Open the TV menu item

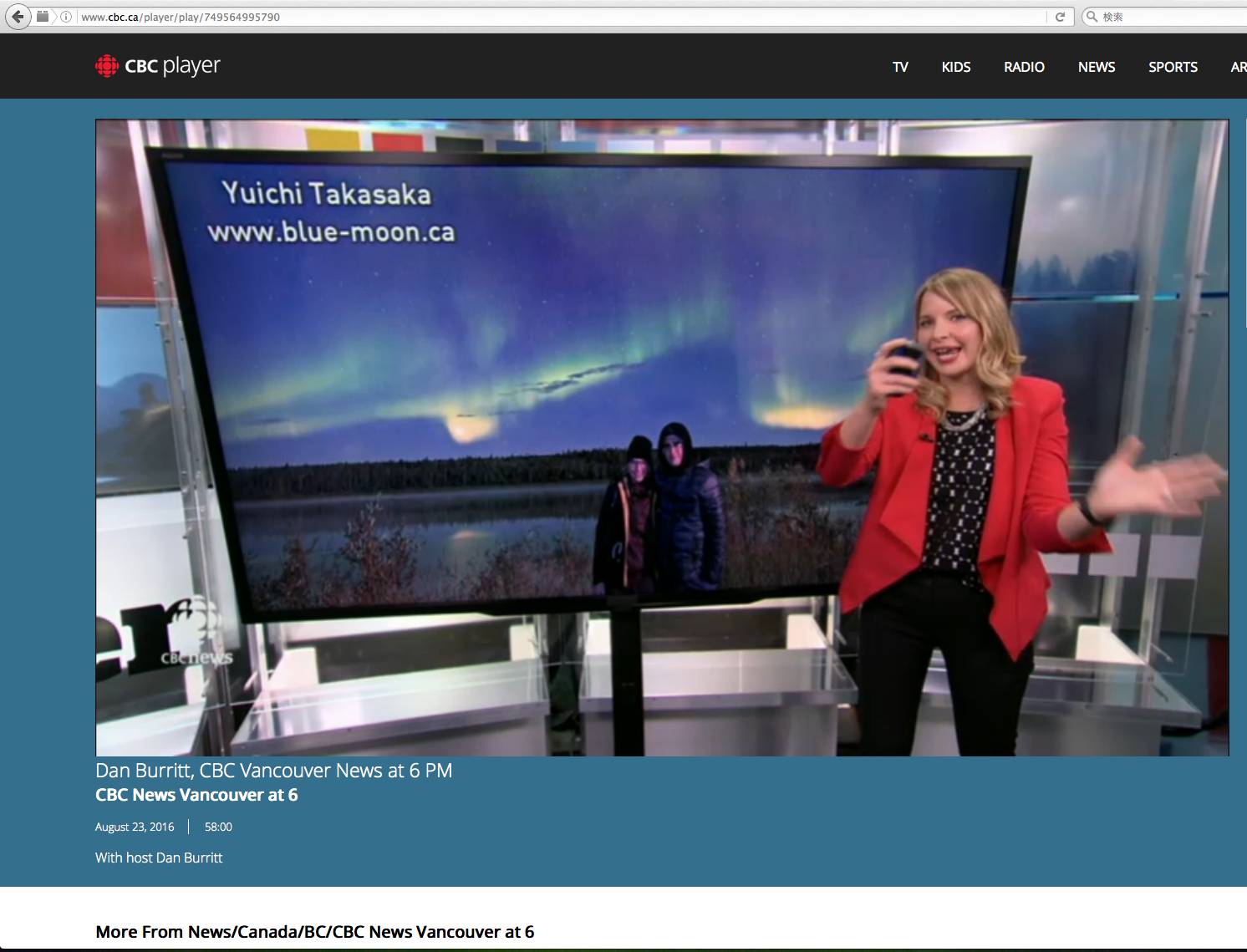(900, 67)
